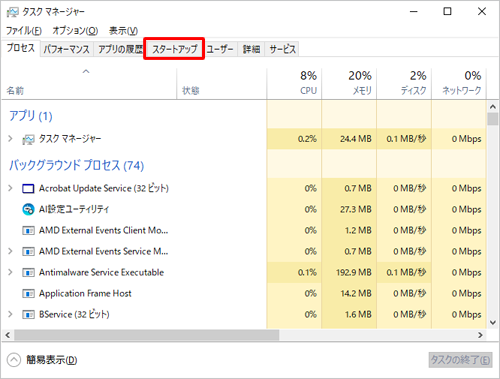This screenshot has height=379, width=500.
Task: Minimize the Task Manager window
Action: tap(414, 12)
